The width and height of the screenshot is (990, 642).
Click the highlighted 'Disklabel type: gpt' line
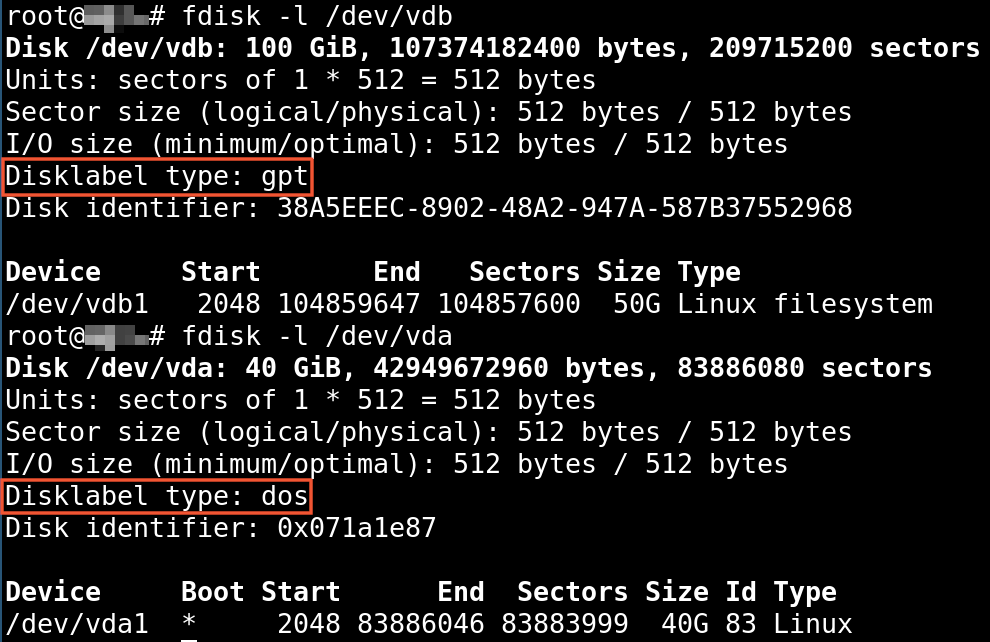coord(157,177)
